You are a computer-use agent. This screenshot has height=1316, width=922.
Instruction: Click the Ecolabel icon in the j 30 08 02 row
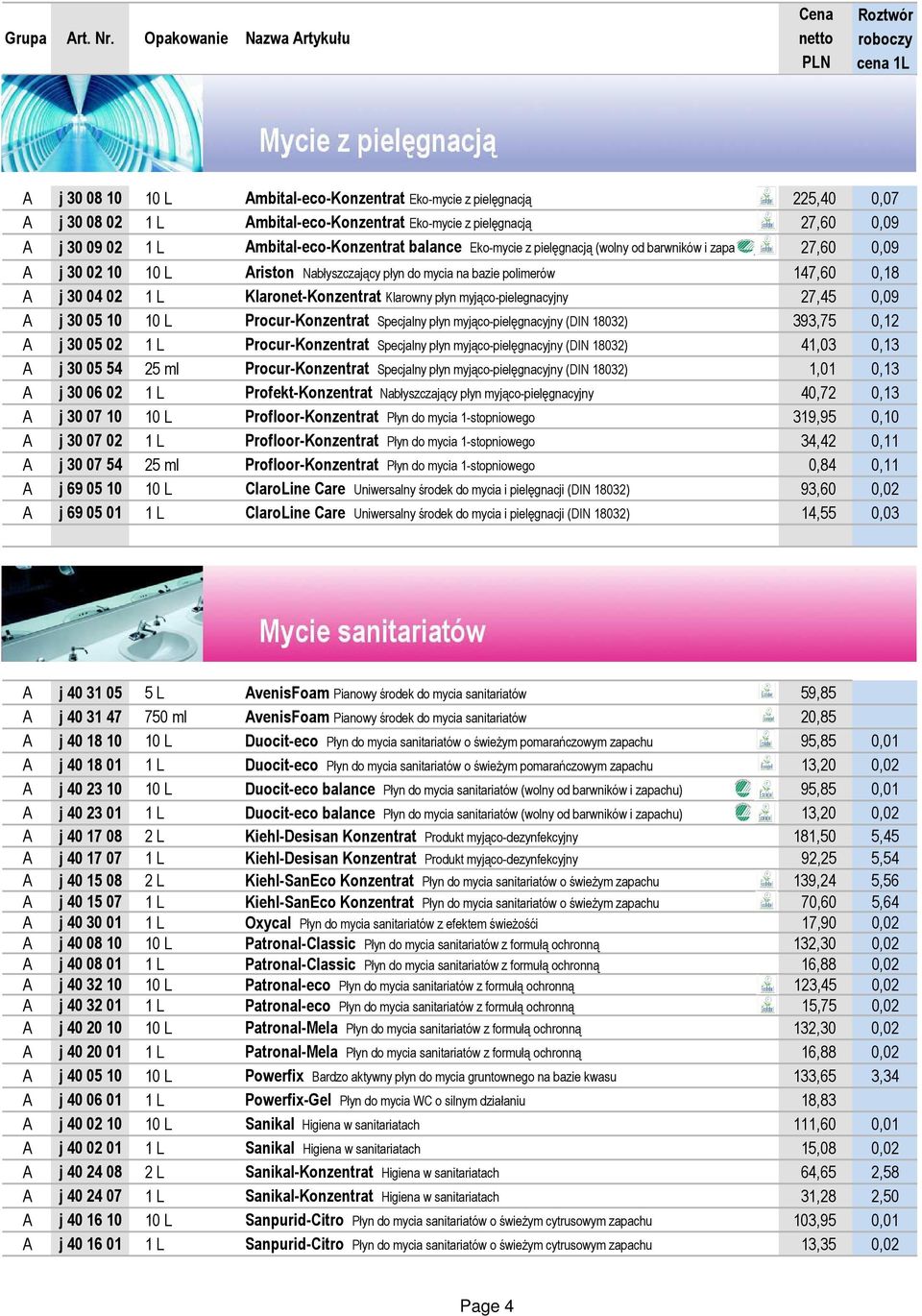click(766, 222)
